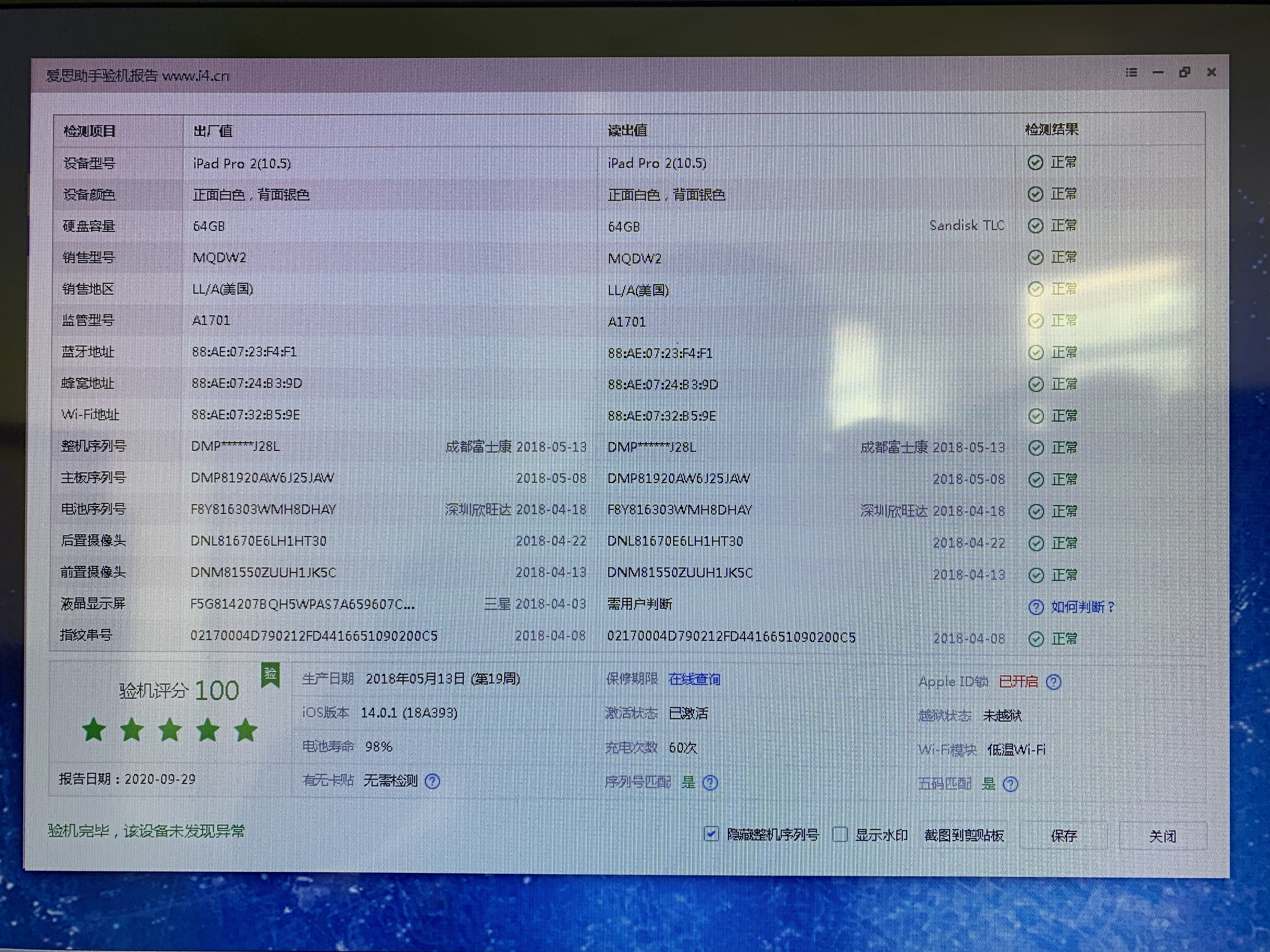1270x952 pixels.
Task: Click the help icon beside 有无卡贴 无需检测
Action: [x=432, y=781]
